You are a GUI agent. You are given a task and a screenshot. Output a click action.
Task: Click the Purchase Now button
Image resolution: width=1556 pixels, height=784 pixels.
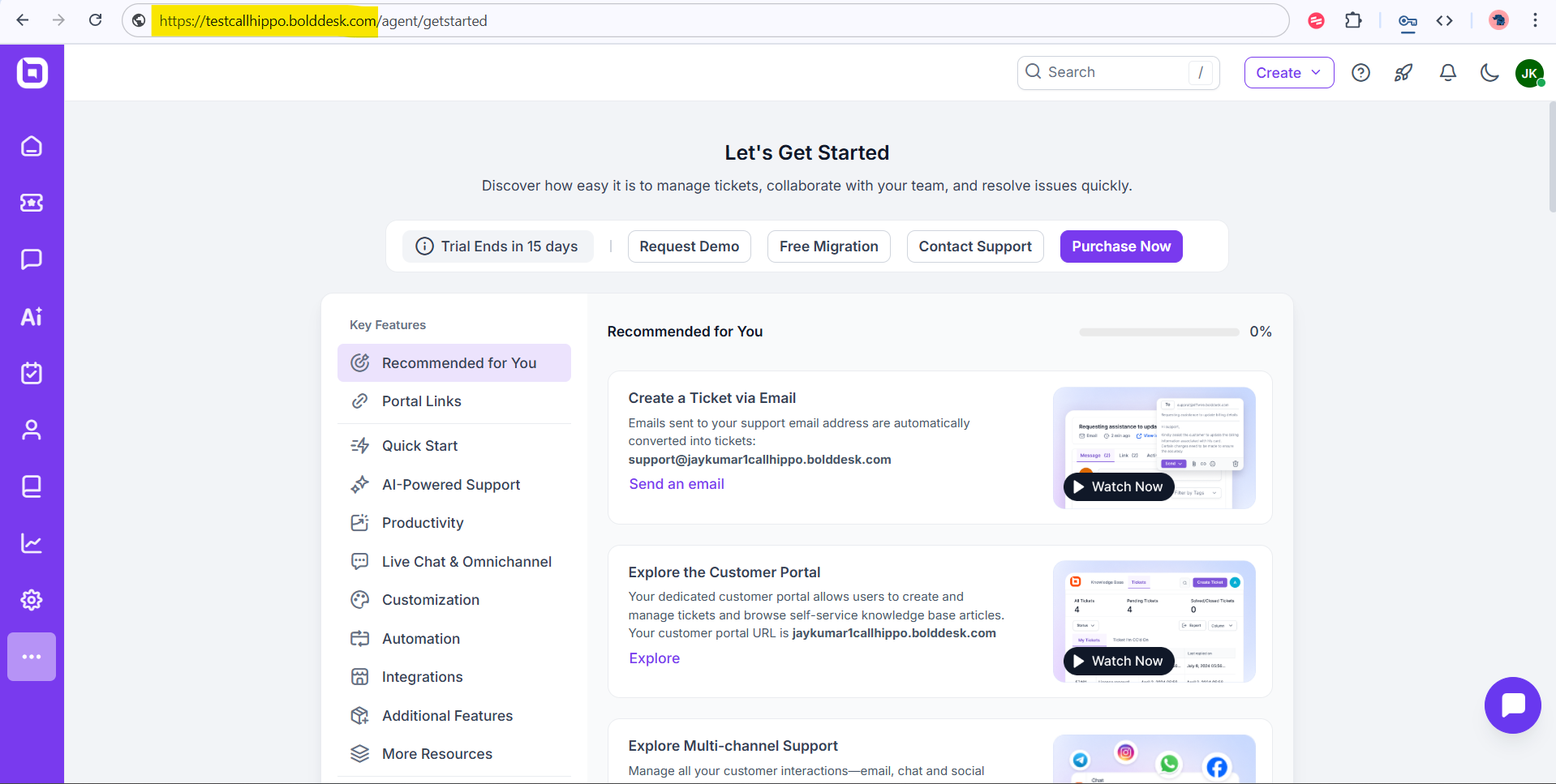[x=1121, y=246]
